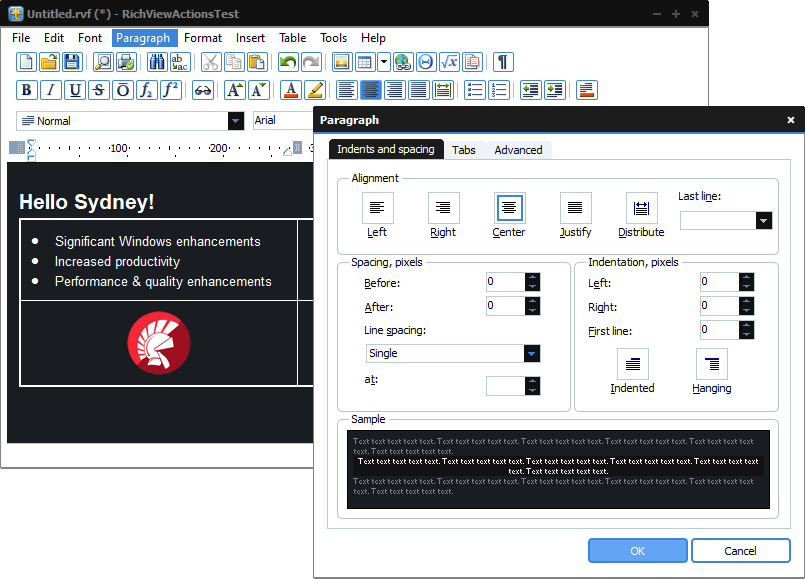Click the text highlight pencil icon
The width and height of the screenshot is (805, 579).
314,89
